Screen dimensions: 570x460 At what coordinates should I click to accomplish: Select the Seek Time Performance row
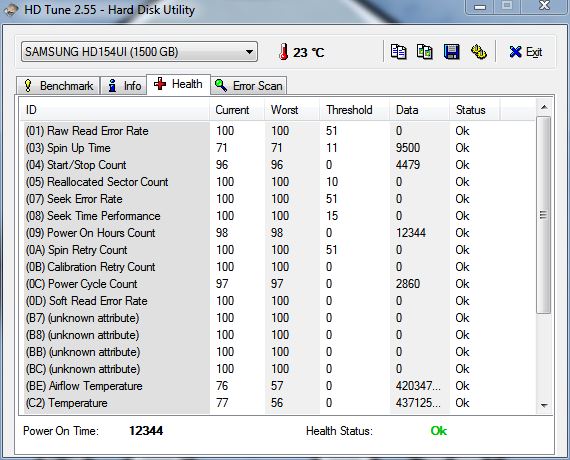tap(278, 216)
